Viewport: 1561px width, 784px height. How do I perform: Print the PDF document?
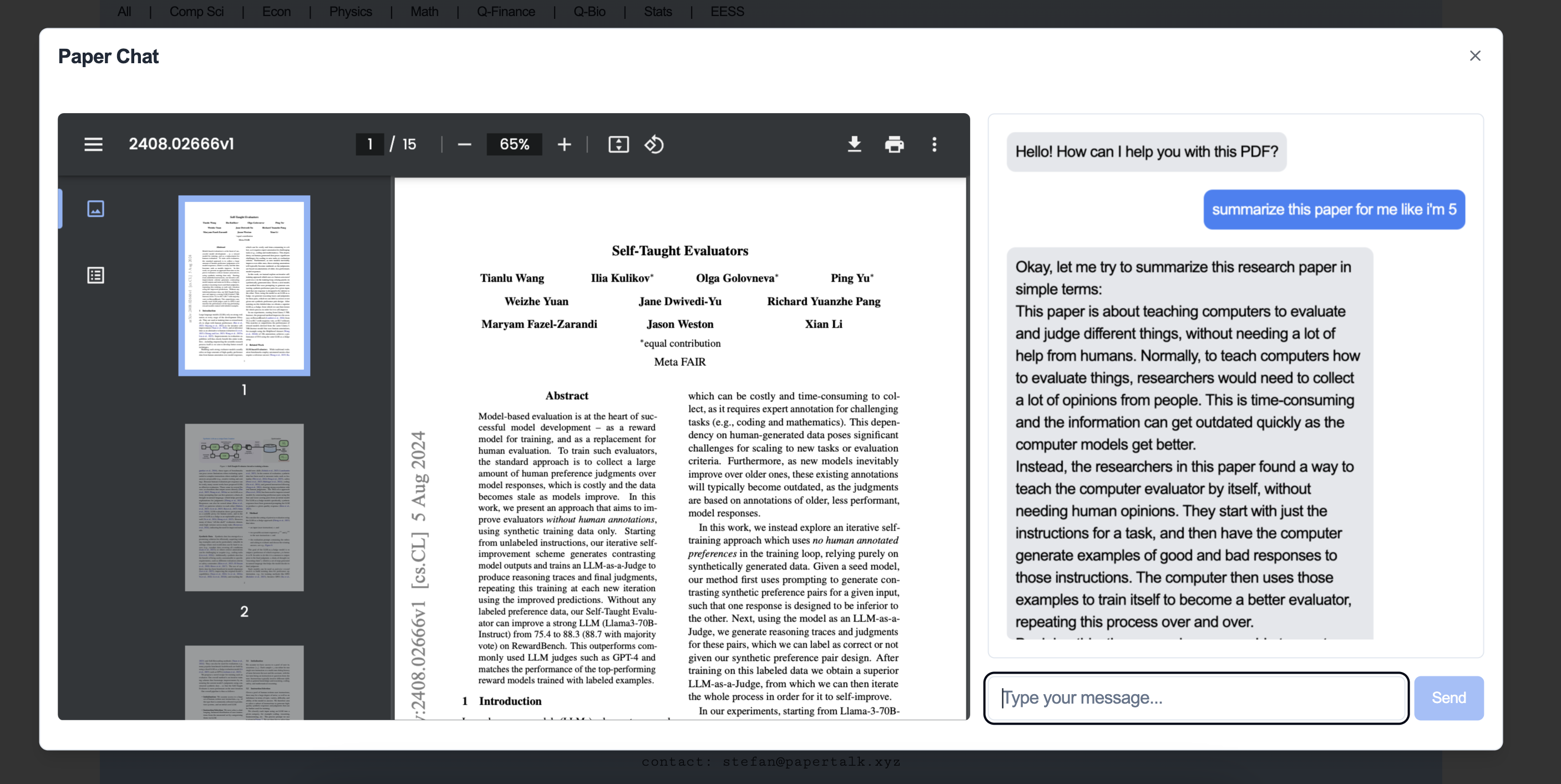pos(894,144)
